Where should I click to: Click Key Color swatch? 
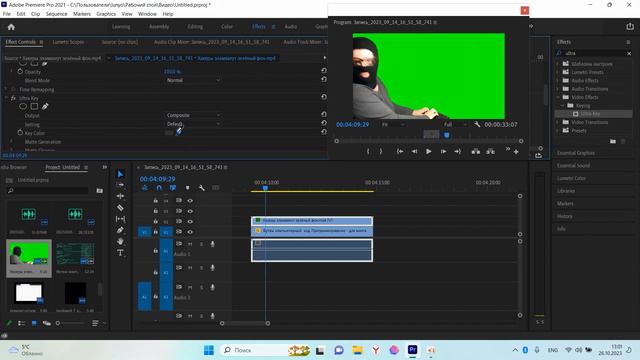169,133
